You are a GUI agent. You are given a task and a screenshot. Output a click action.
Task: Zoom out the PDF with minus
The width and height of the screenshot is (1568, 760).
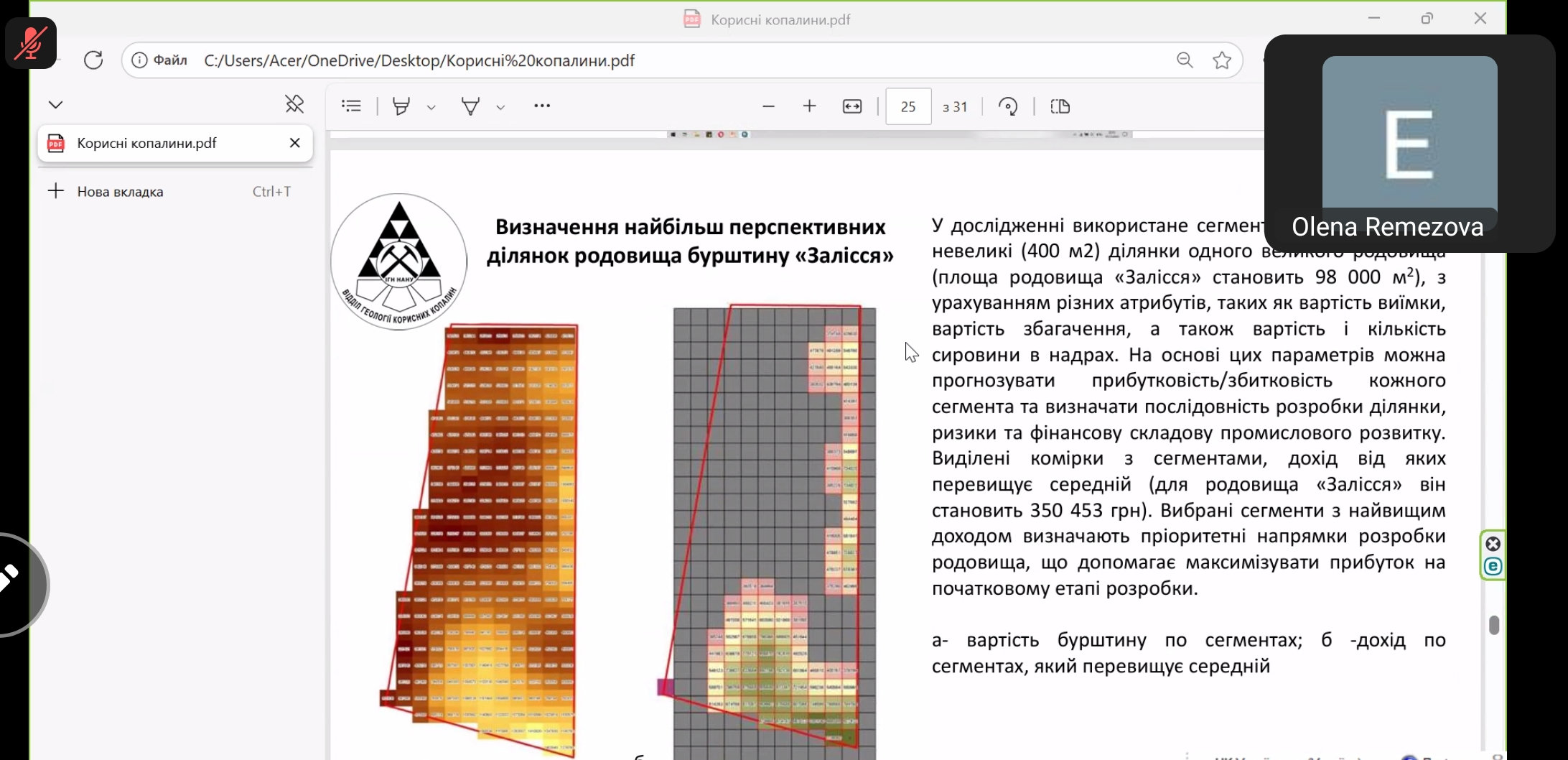click(768, 106)
